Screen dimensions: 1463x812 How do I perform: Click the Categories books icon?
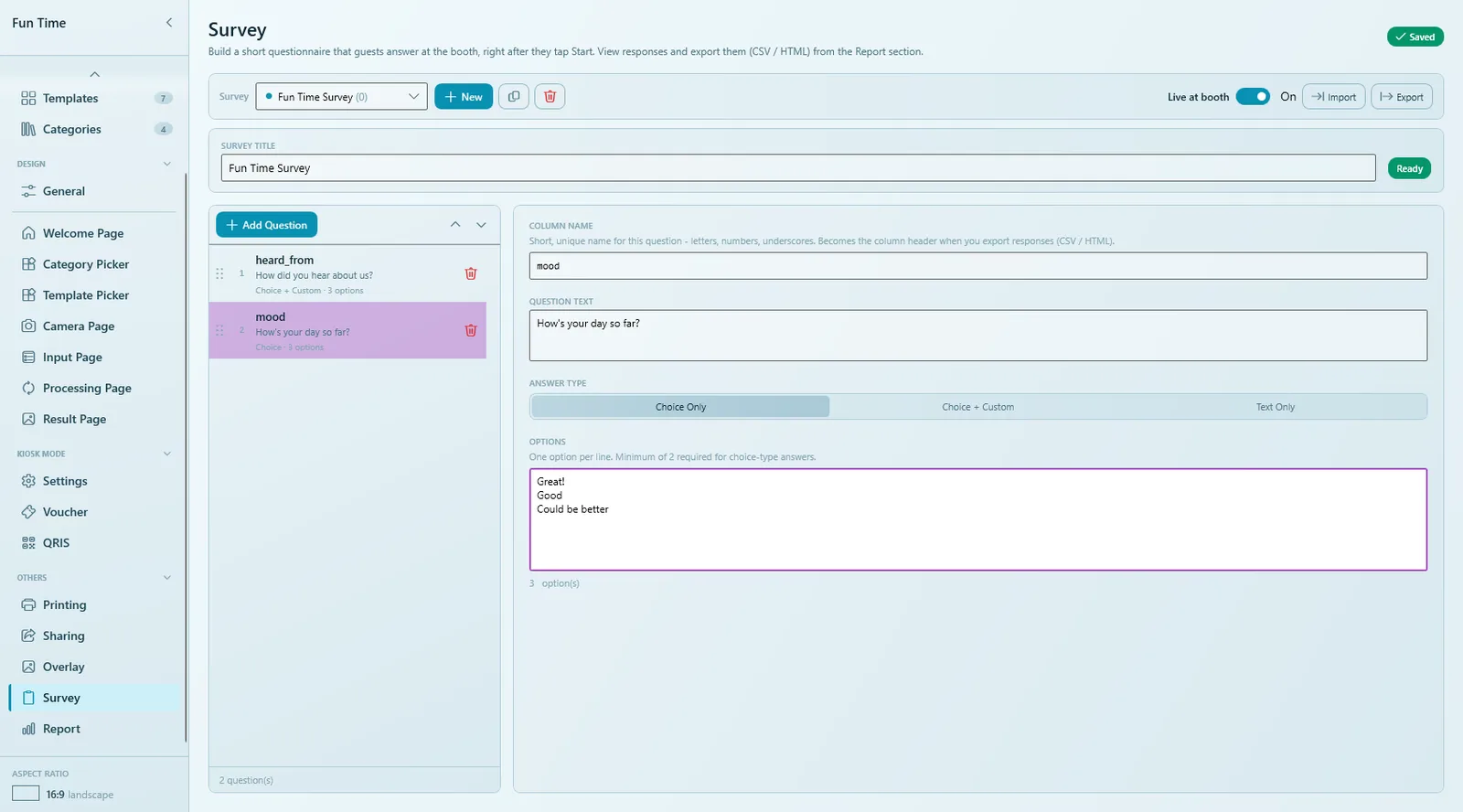click(x=28, y=129)
